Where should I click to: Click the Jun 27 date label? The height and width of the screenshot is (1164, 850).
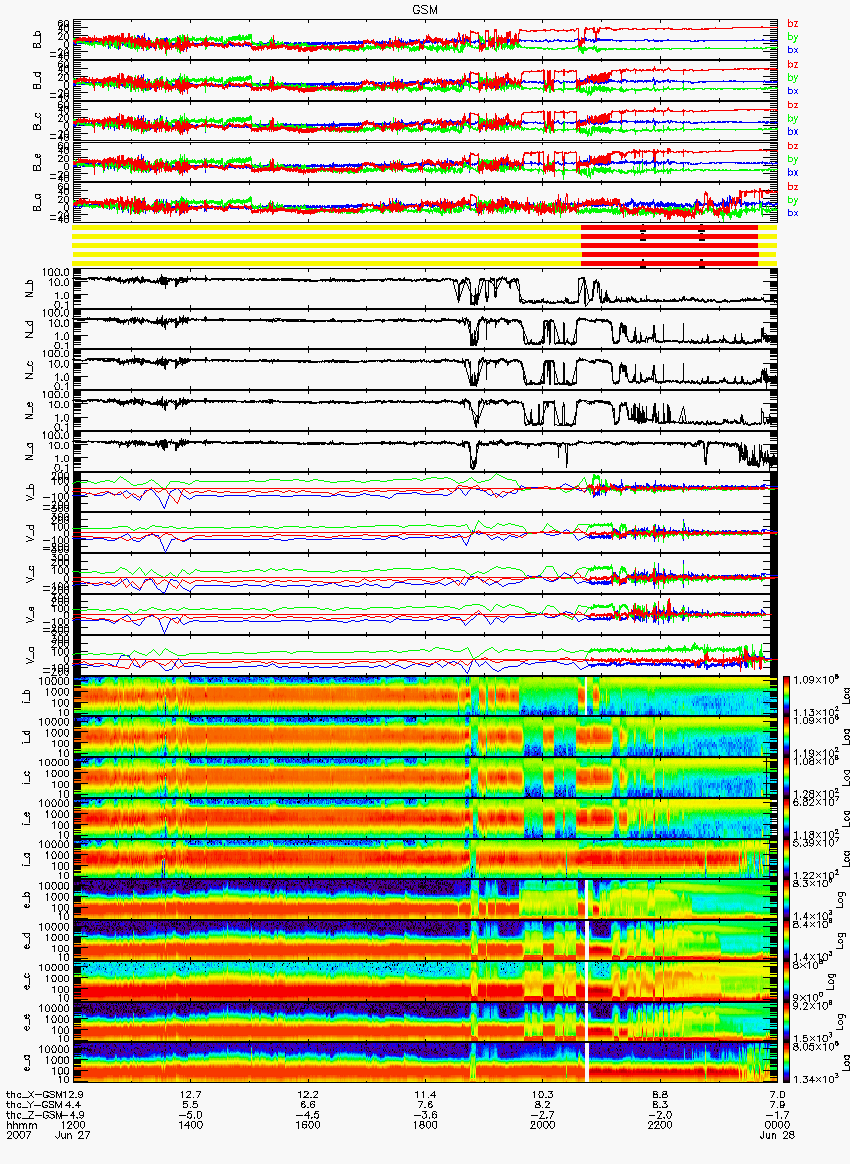[x=72, y=1136]
